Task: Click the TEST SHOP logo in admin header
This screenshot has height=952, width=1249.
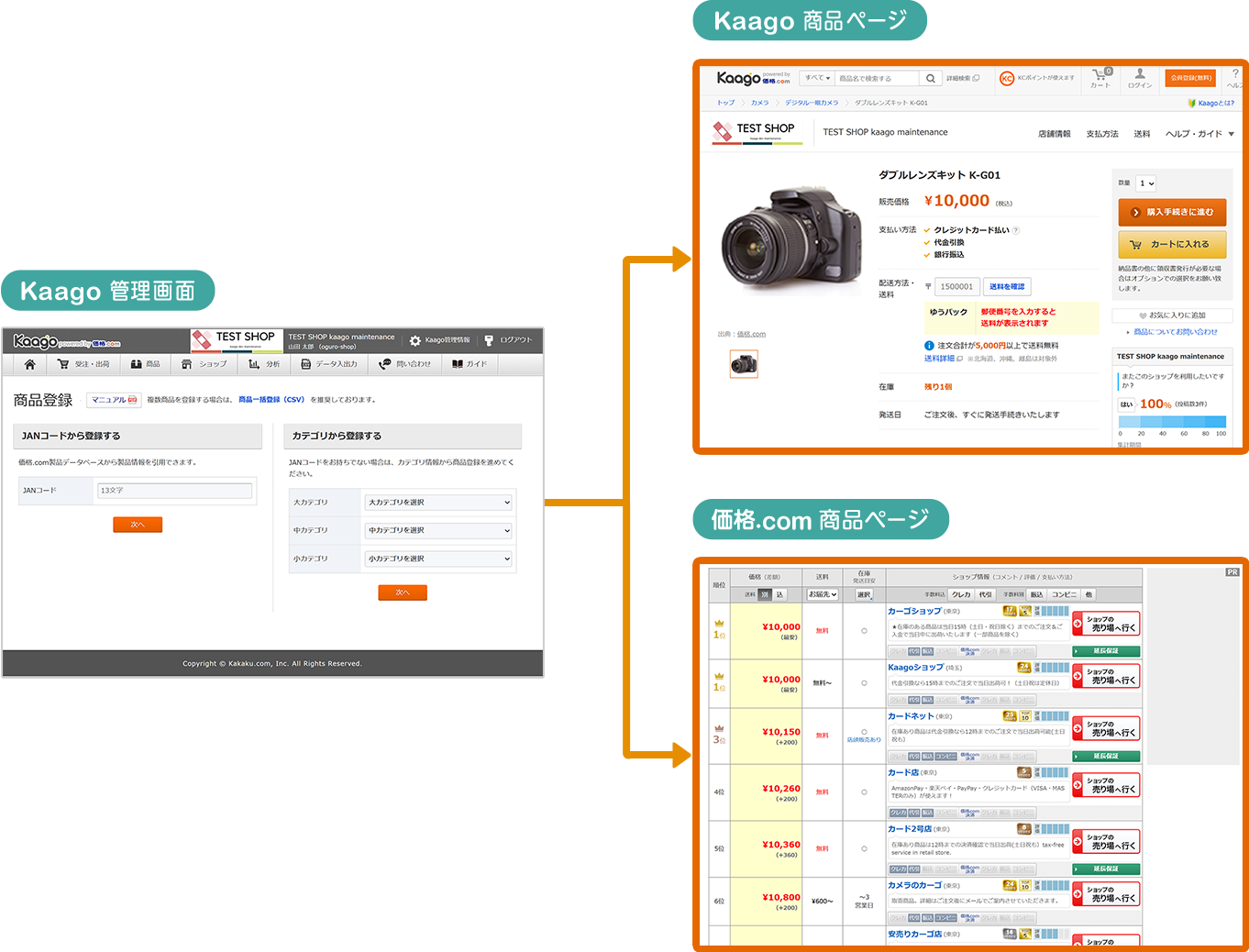Action: click(236, 340)
